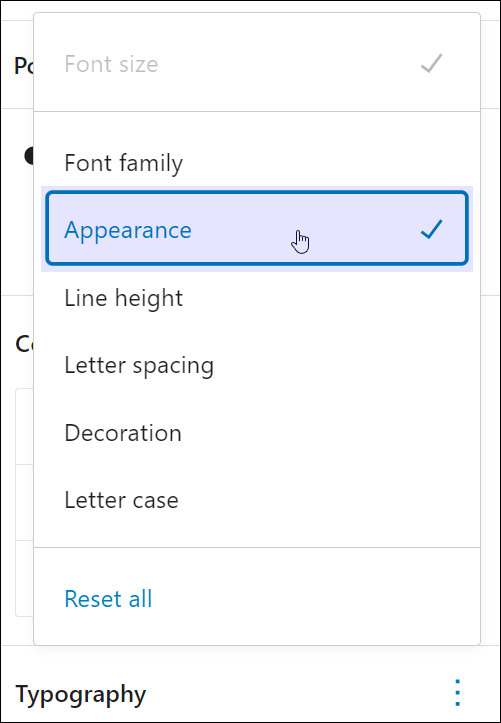Click the empty space beside the Typography heading

295,693
